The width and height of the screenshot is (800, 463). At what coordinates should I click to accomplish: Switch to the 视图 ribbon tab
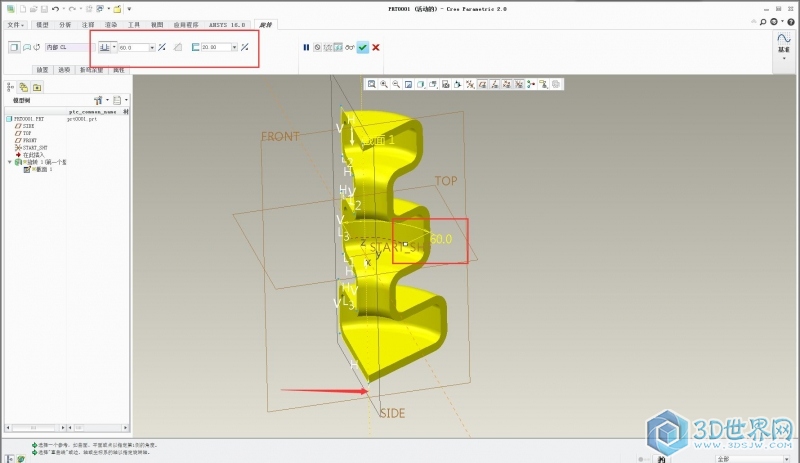pos(157,25)
